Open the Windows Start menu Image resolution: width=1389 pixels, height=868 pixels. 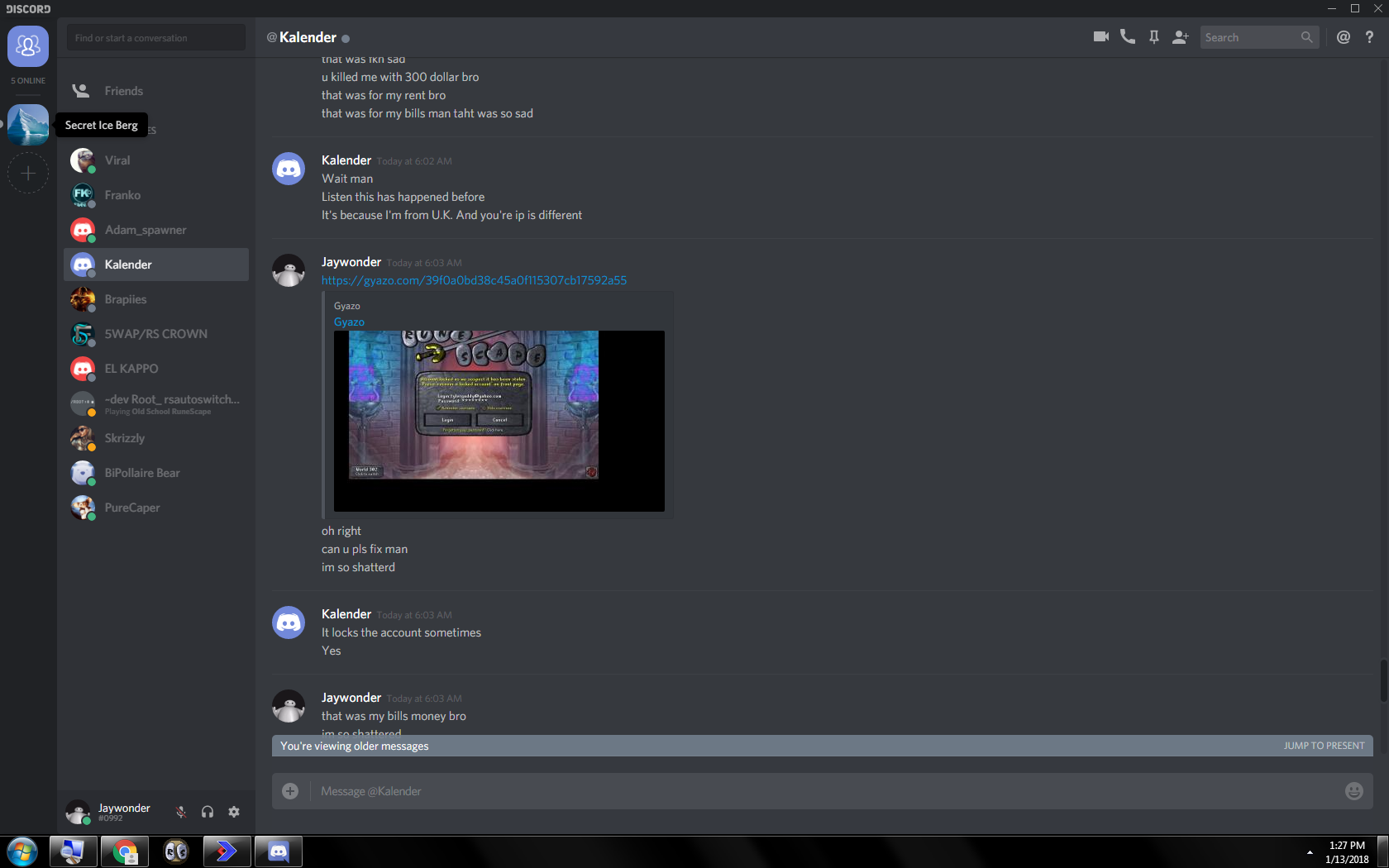point(22,851)
